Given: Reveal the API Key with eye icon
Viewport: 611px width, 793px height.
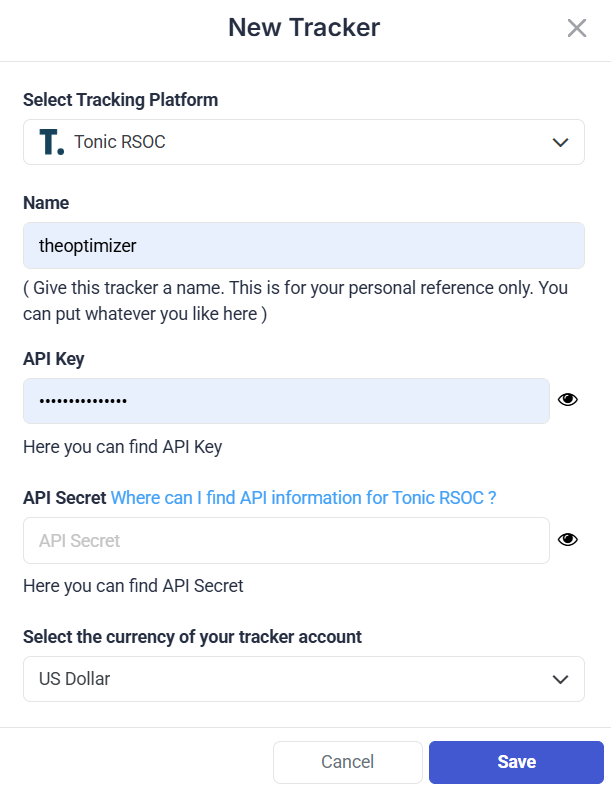Looking at the screenshot, I should tap(568, 400).
